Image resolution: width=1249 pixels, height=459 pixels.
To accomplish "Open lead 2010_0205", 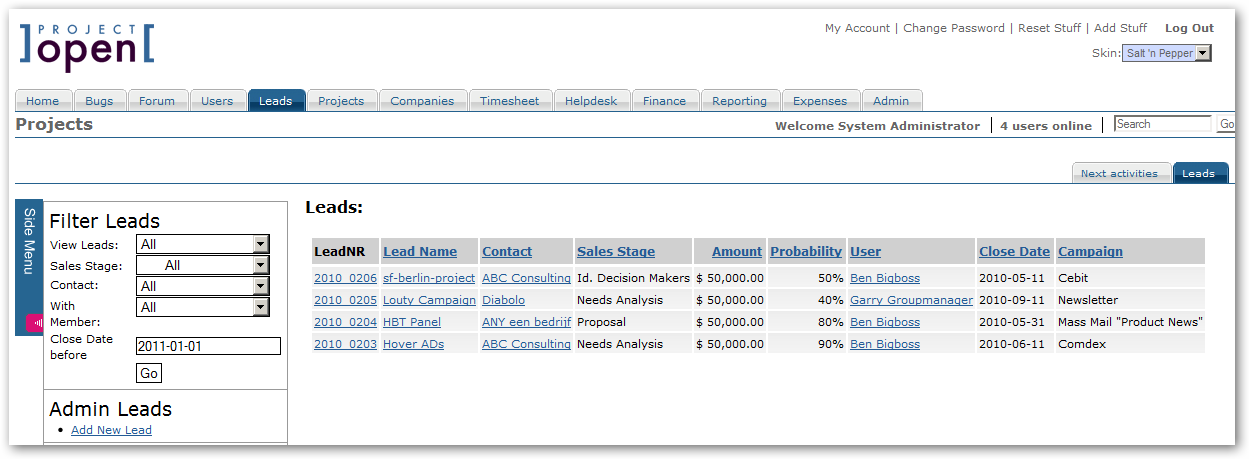I will point(345,300).
